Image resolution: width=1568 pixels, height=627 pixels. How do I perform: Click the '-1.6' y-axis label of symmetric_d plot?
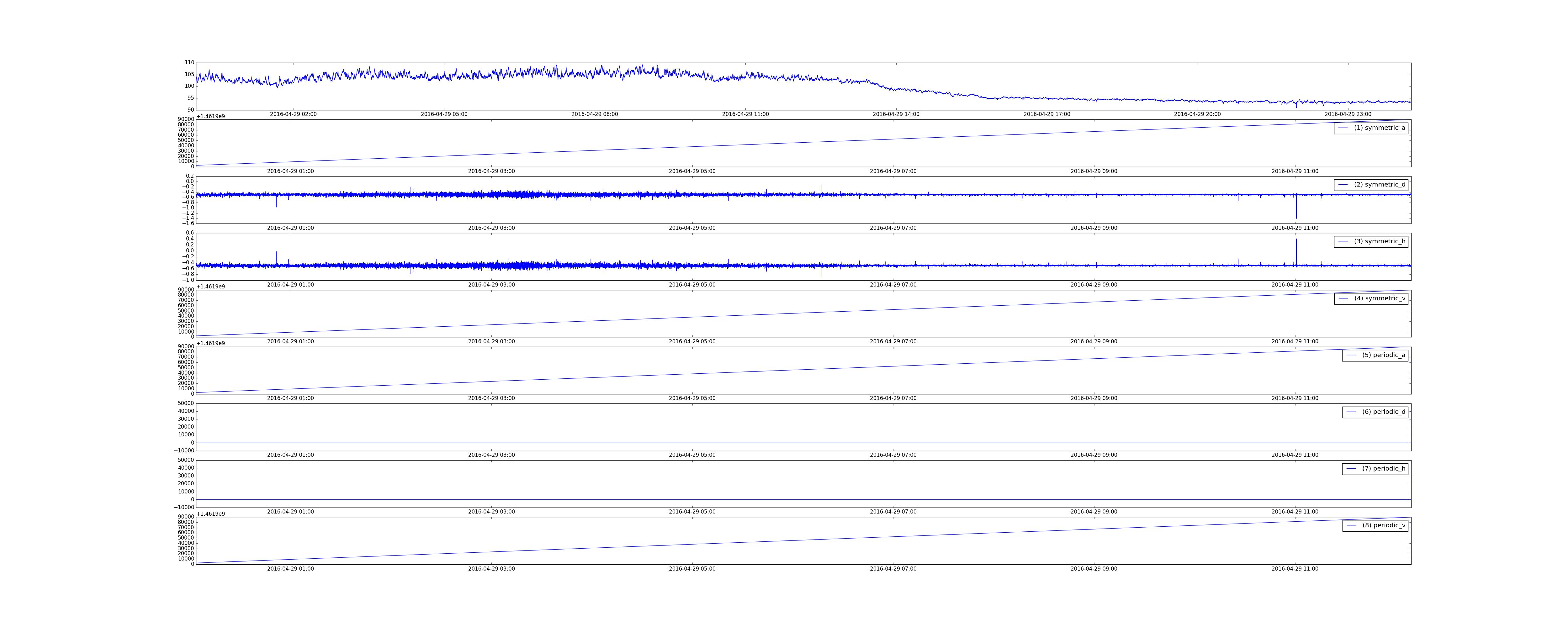tap(189, 224)
